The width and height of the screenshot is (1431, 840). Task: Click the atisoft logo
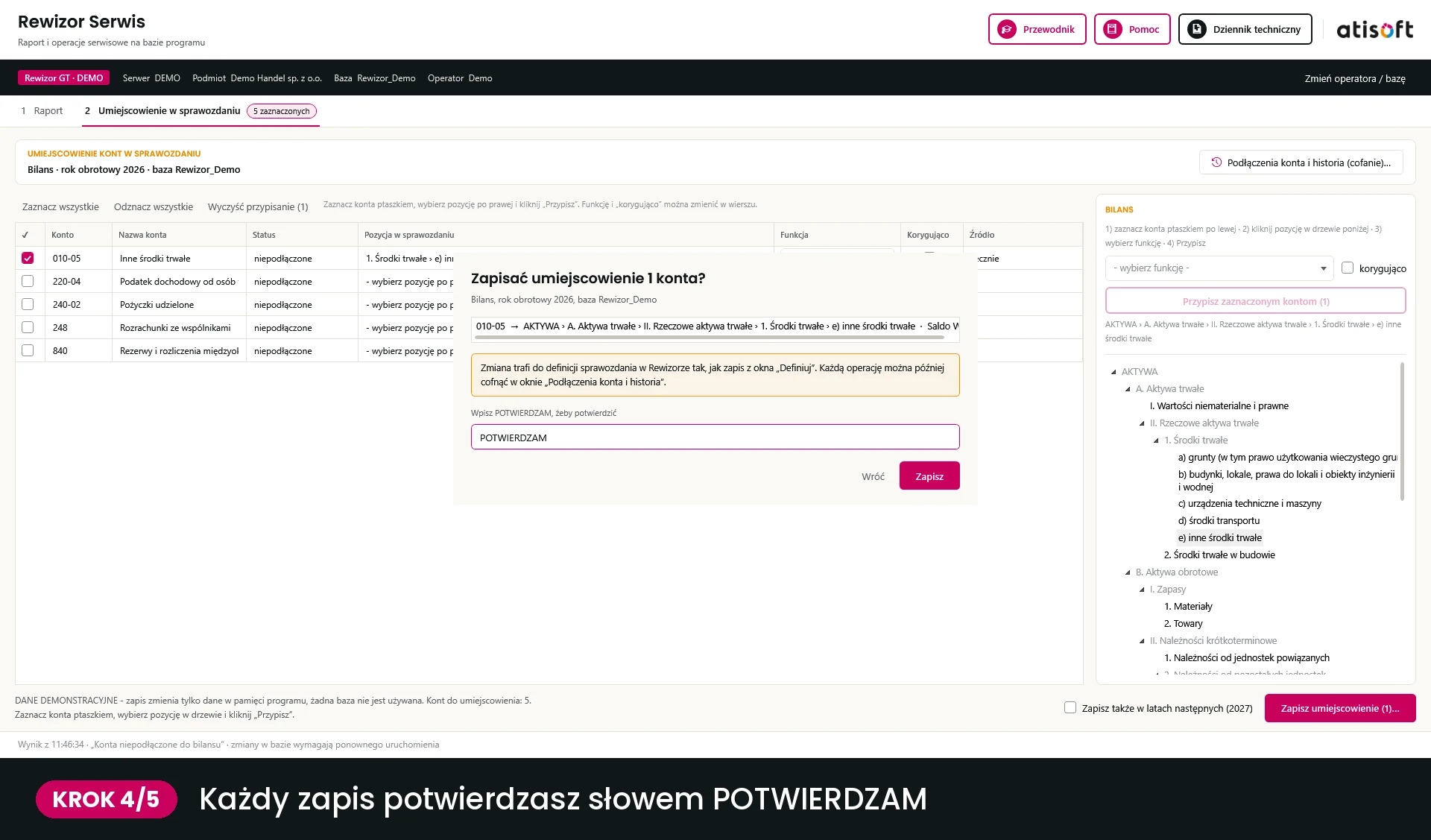pos(1374,29)
